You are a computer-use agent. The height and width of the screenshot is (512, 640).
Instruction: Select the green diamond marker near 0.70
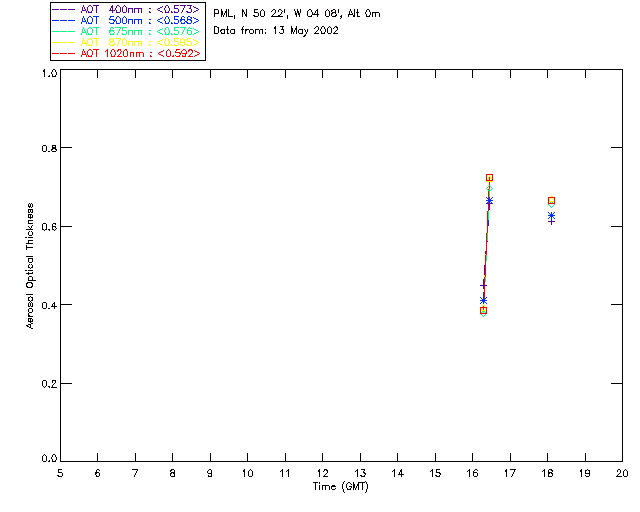(x=489, y=189)
